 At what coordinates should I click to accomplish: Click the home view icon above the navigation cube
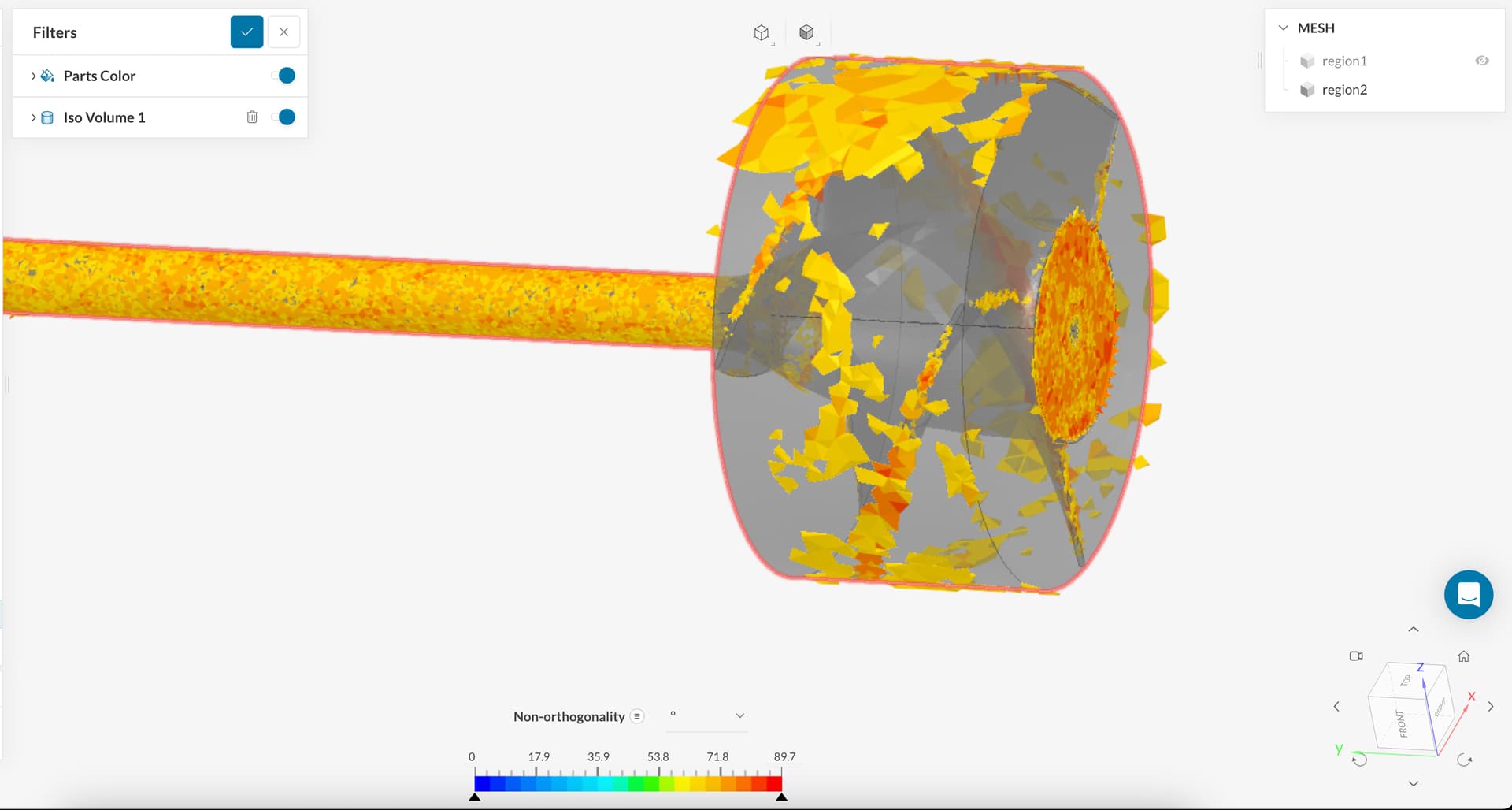[1462, 656]
